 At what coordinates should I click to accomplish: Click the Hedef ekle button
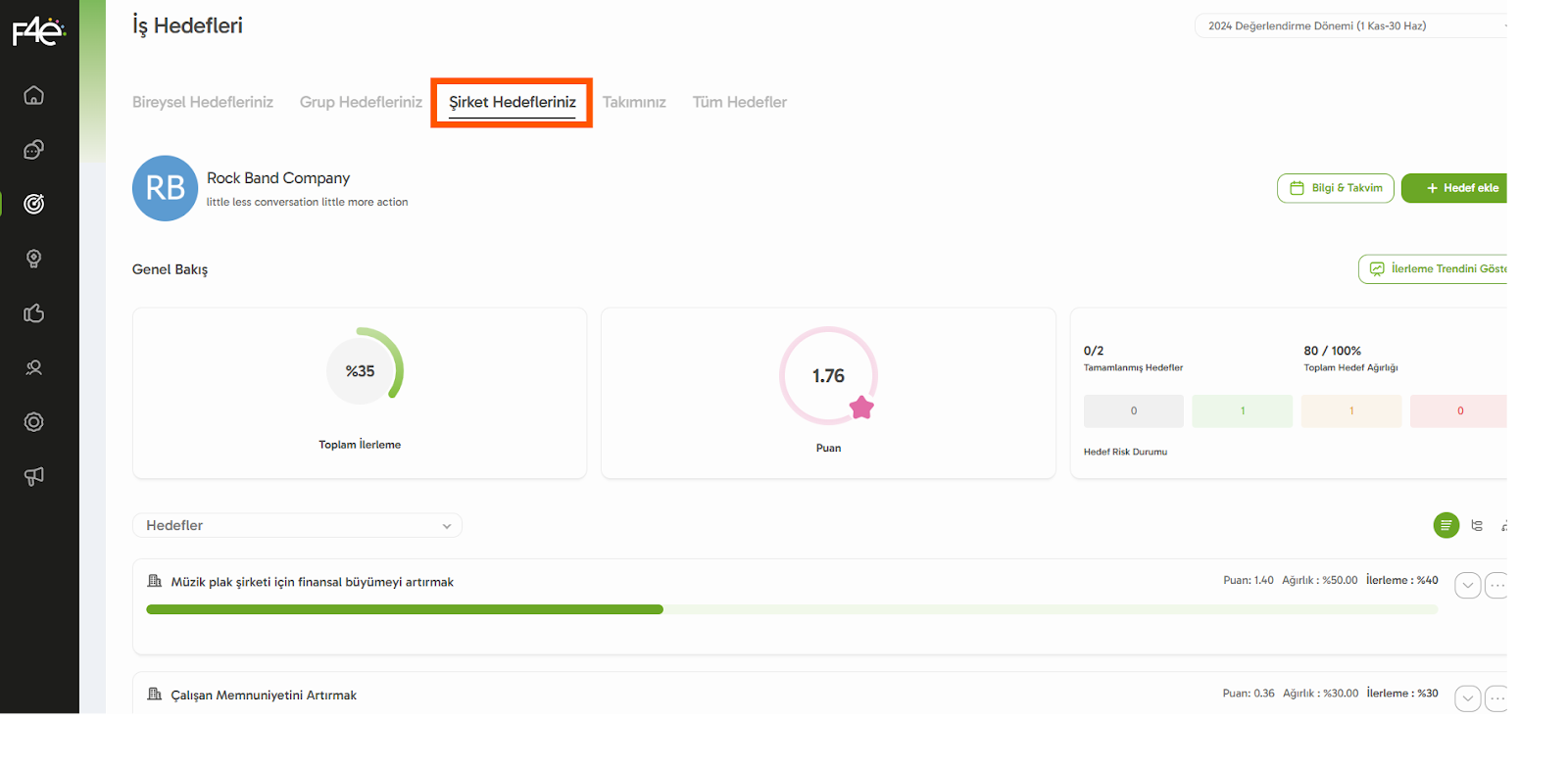click(x=1457, y=188)
